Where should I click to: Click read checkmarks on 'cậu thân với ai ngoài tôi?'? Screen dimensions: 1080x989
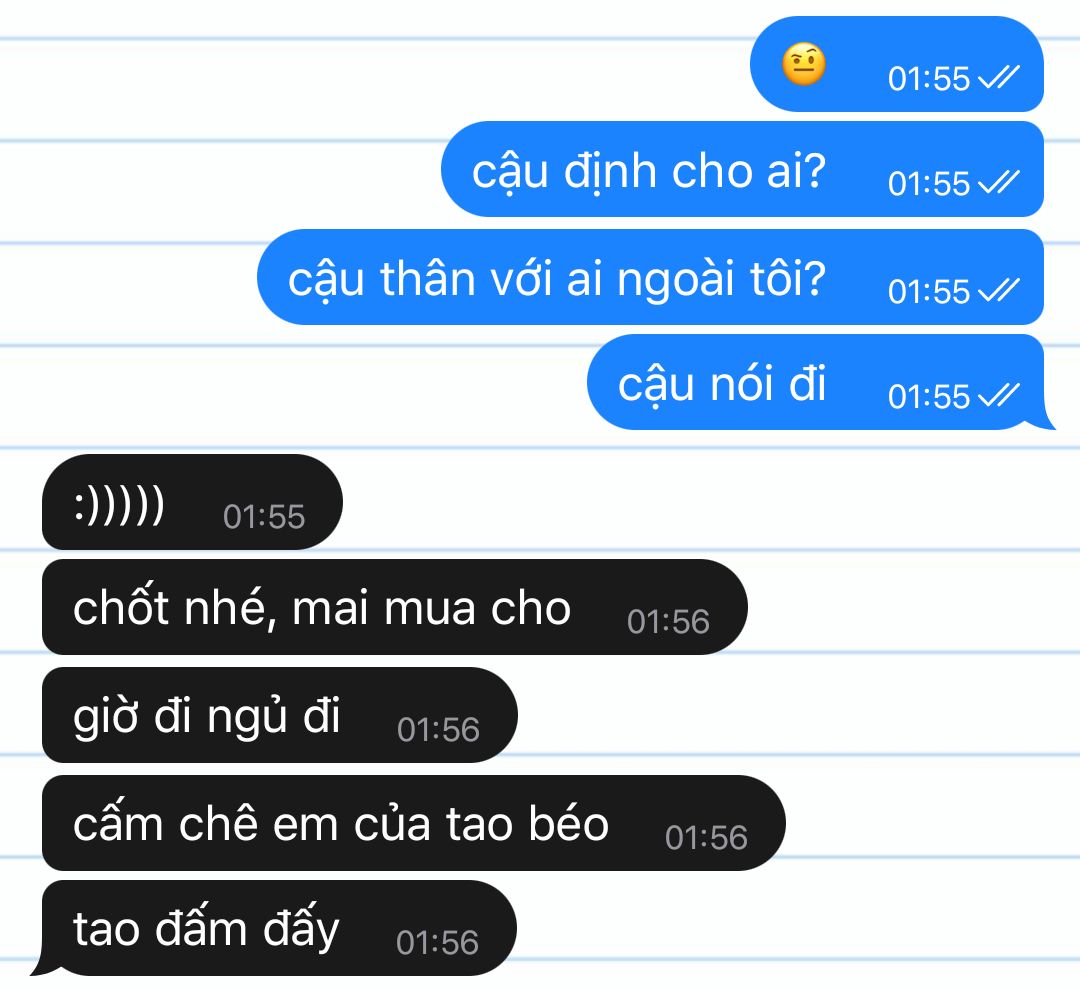[999, 291]
